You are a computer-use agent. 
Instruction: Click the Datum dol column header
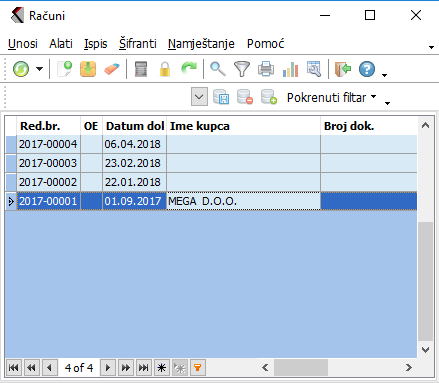coord(135,126)
